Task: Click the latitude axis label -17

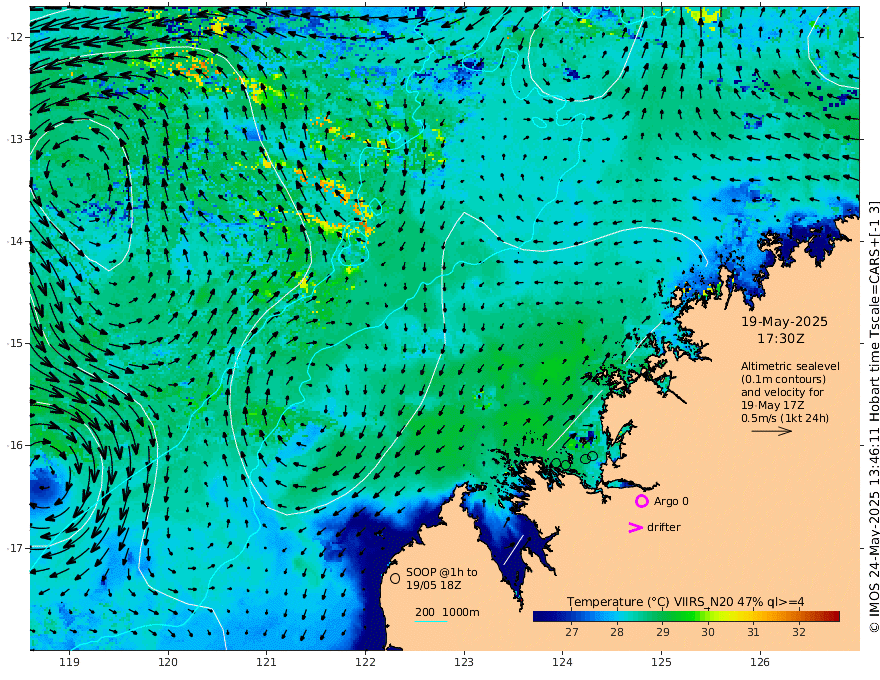Action: point(15,548)
